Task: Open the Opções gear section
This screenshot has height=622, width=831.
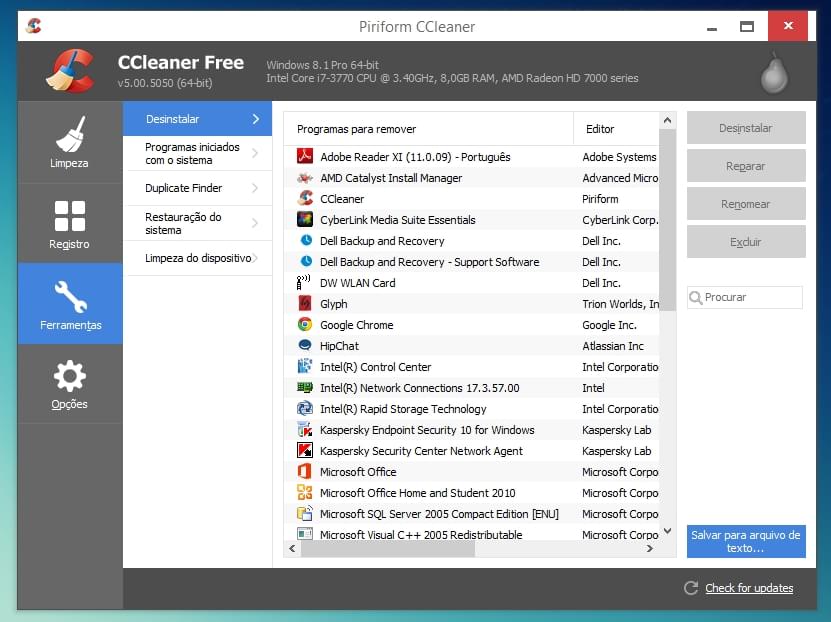Action: pyautogui.click(x=69, y=384)
